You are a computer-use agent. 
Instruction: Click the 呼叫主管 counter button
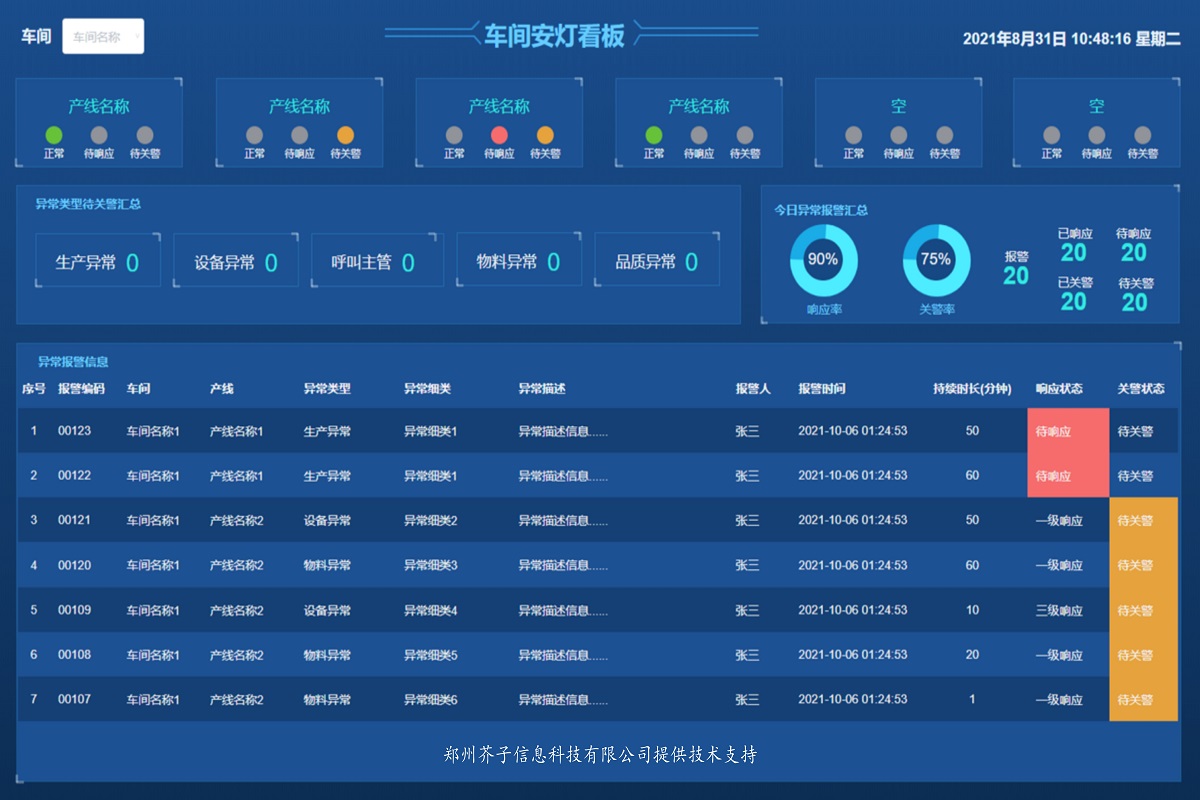pyautogui.click(x=376, y=259)
